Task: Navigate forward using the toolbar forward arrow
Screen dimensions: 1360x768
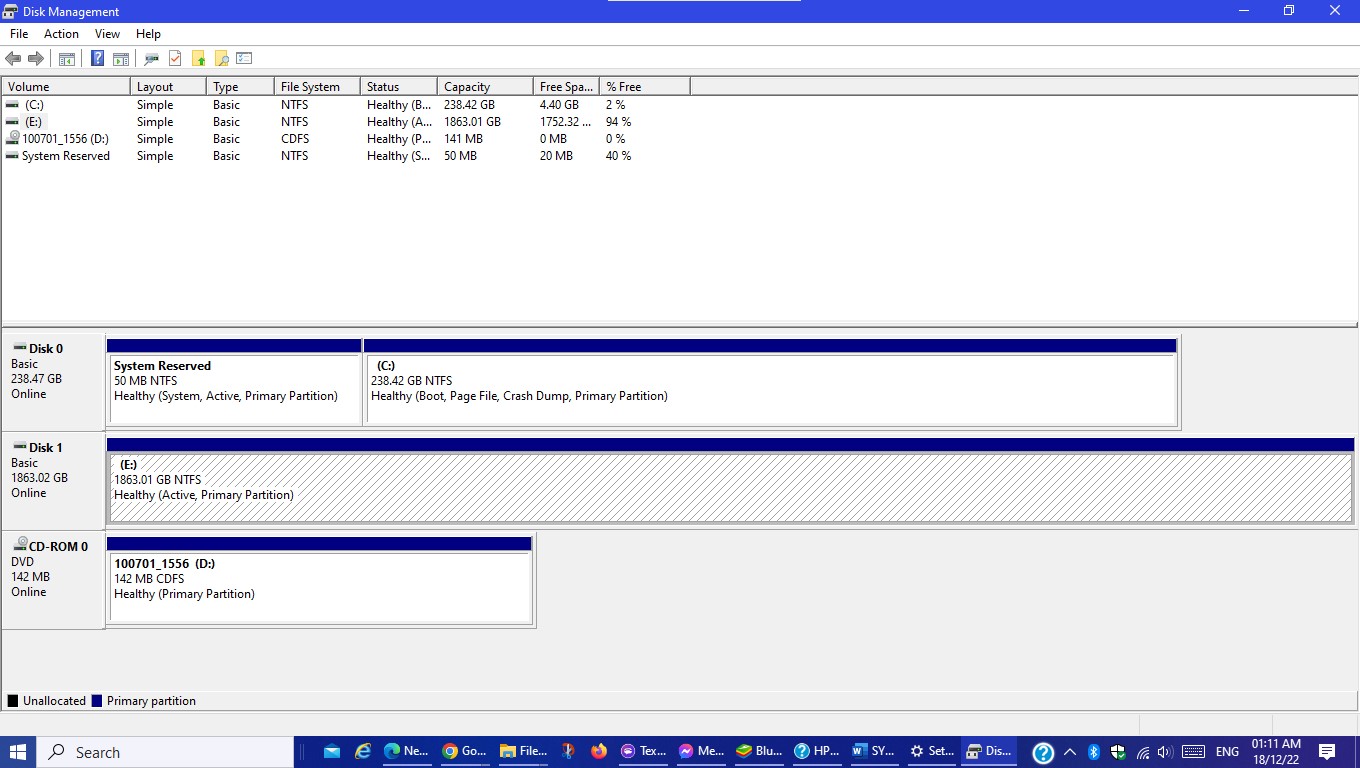Action: [34, 58]
